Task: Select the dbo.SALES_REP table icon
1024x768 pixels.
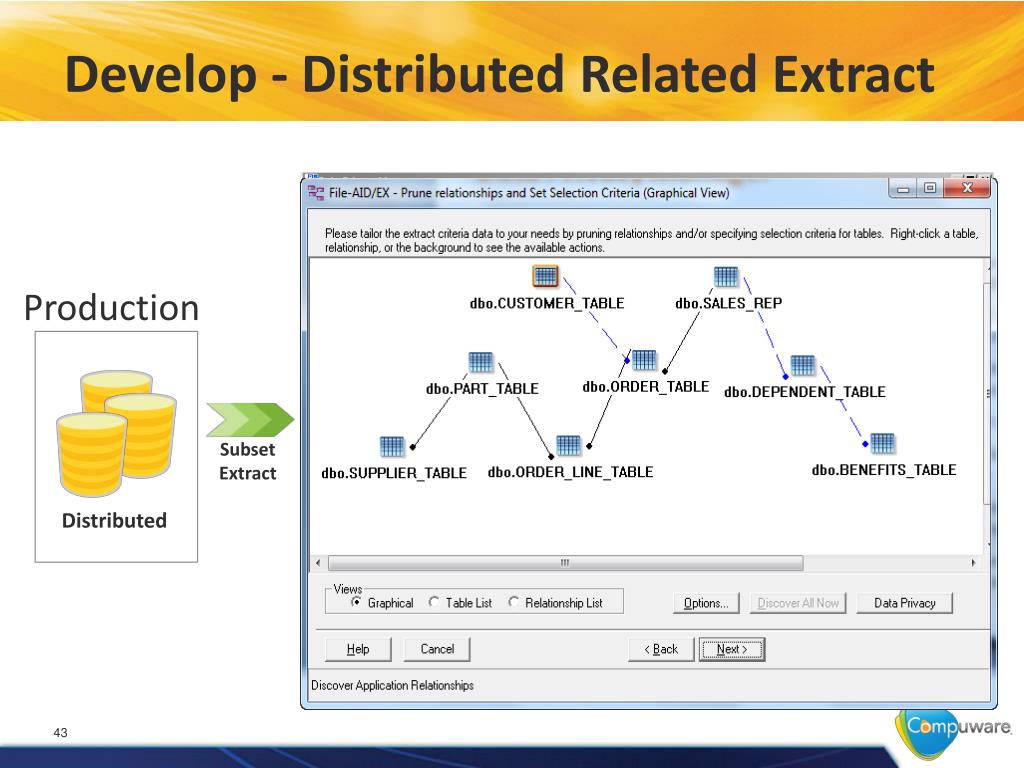Action: tap(726, 277)
